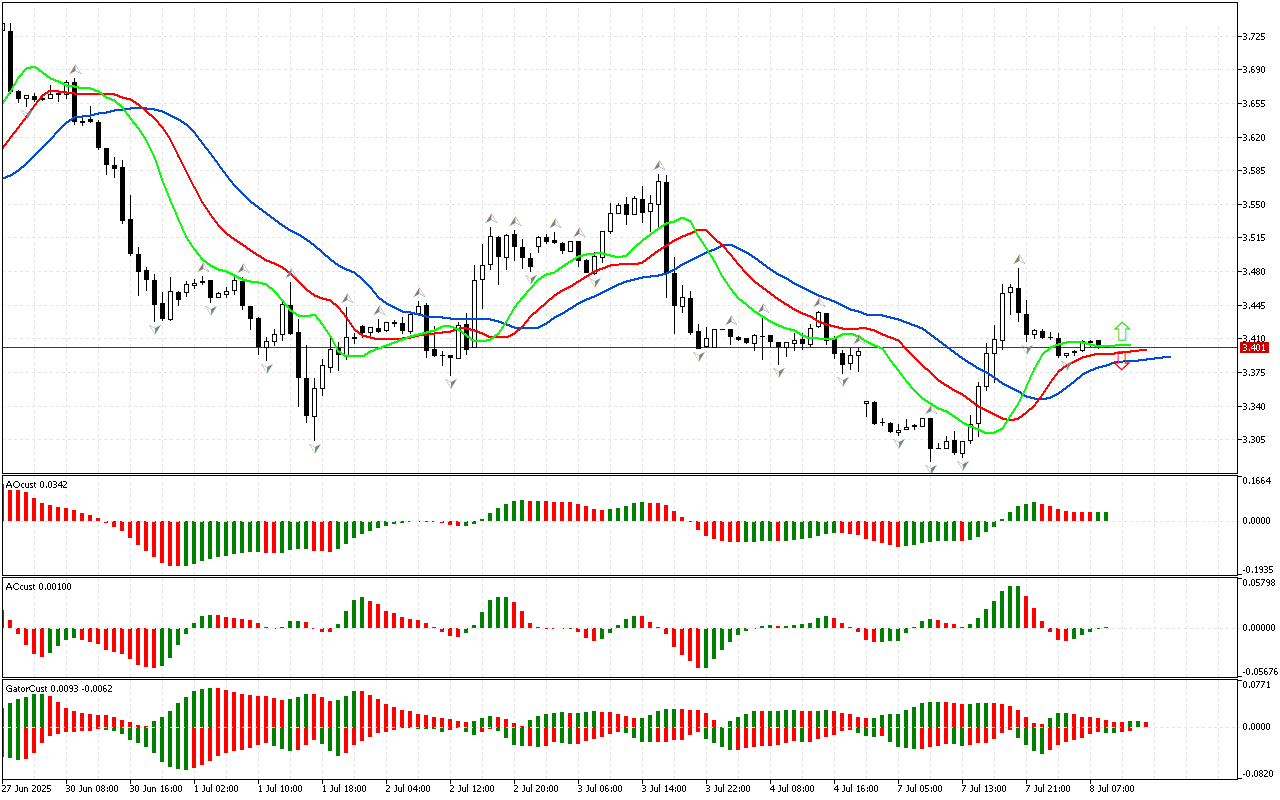This screenshot has height=800, width=1280.
Task: Click the AOcust 0.0342 indicator label
Action: 36,484
